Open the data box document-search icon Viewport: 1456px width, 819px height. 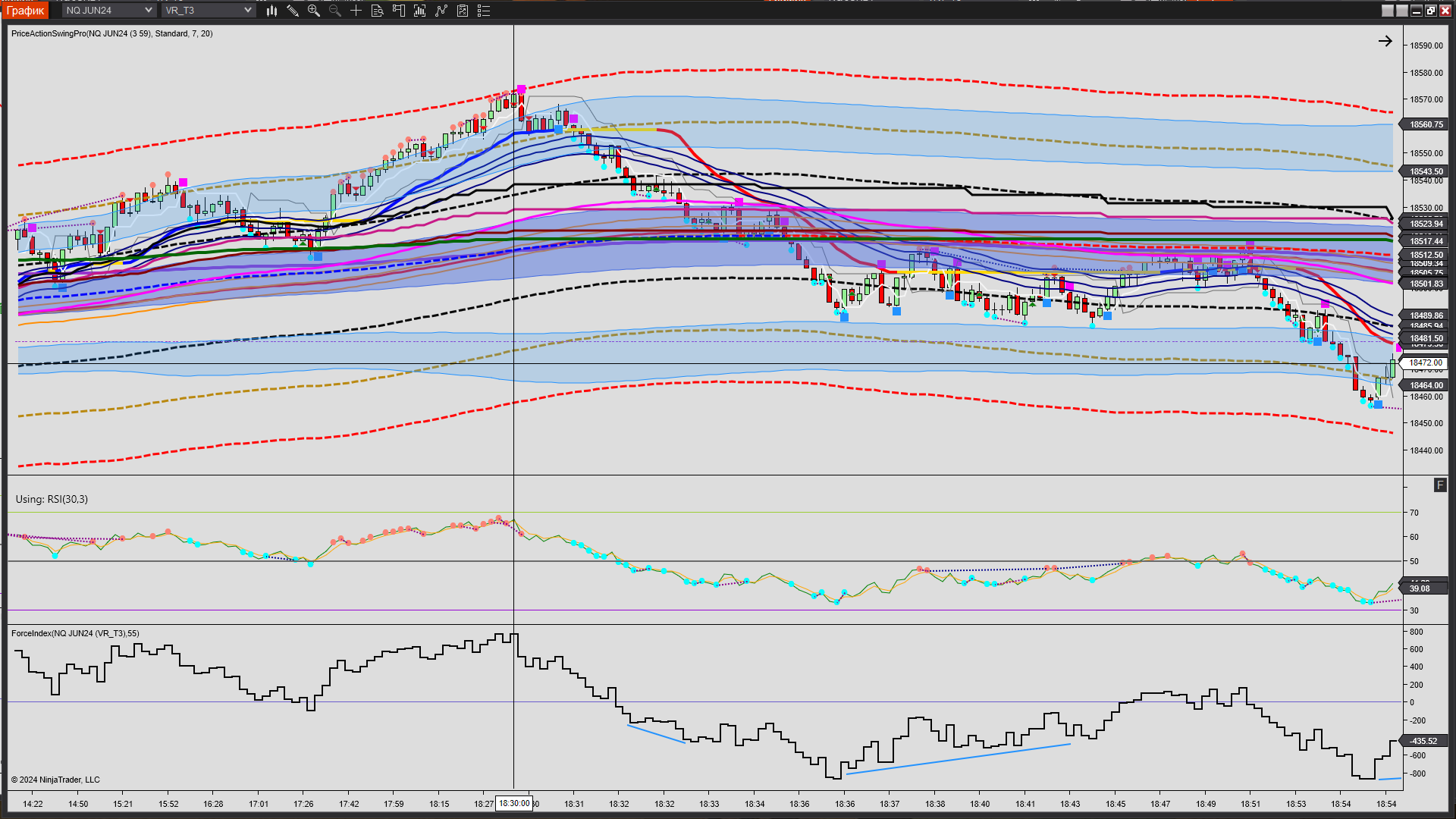pyautogui.click(x=378, y=11)
